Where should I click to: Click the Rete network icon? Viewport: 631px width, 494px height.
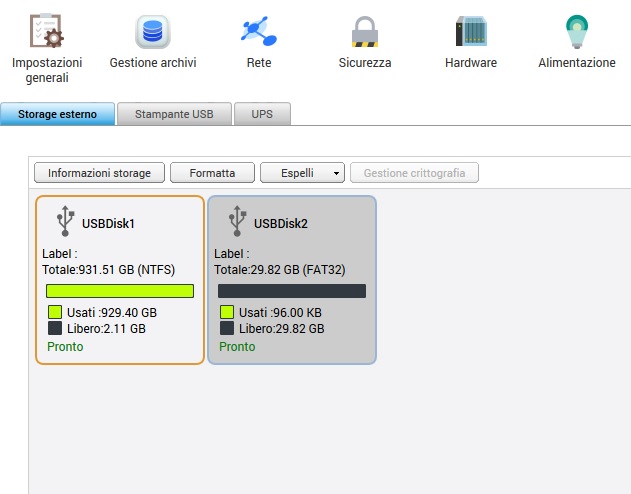tap(258, 31)
